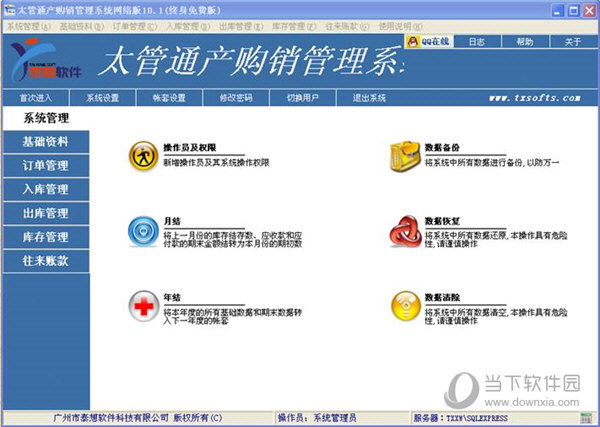The image size is (600, 427).
Task: Maximize the application window
Action: coord(574,11)
